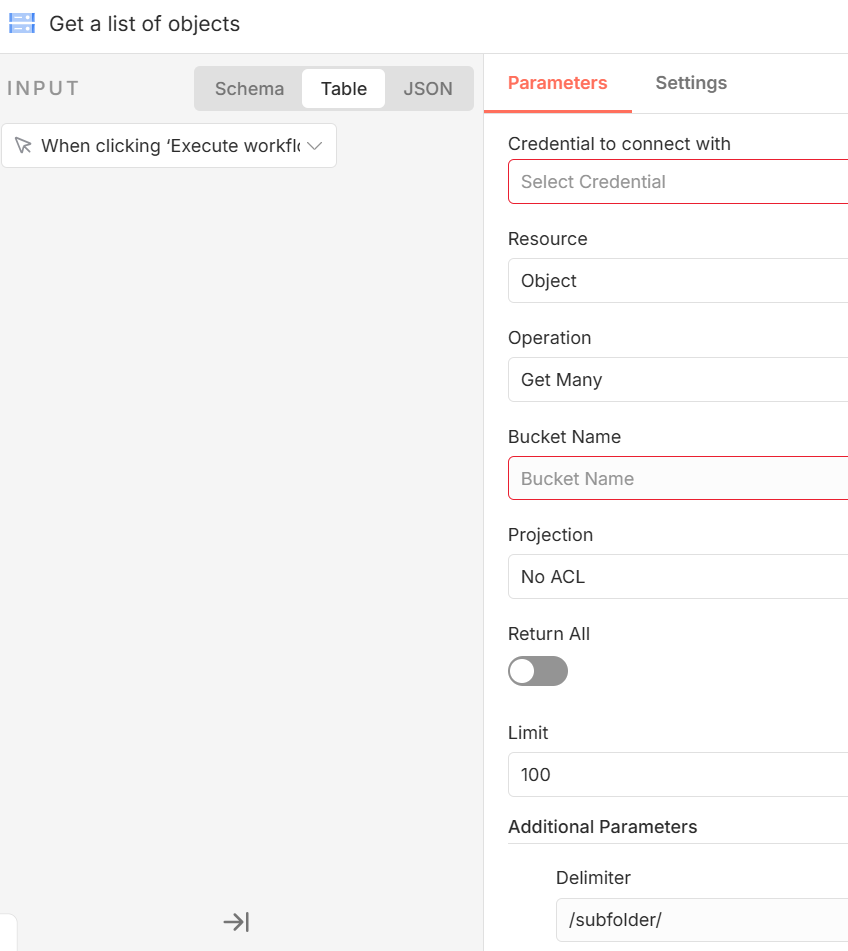
Task: Click the Additional Parameters section heading
Action: pos(602,827)
